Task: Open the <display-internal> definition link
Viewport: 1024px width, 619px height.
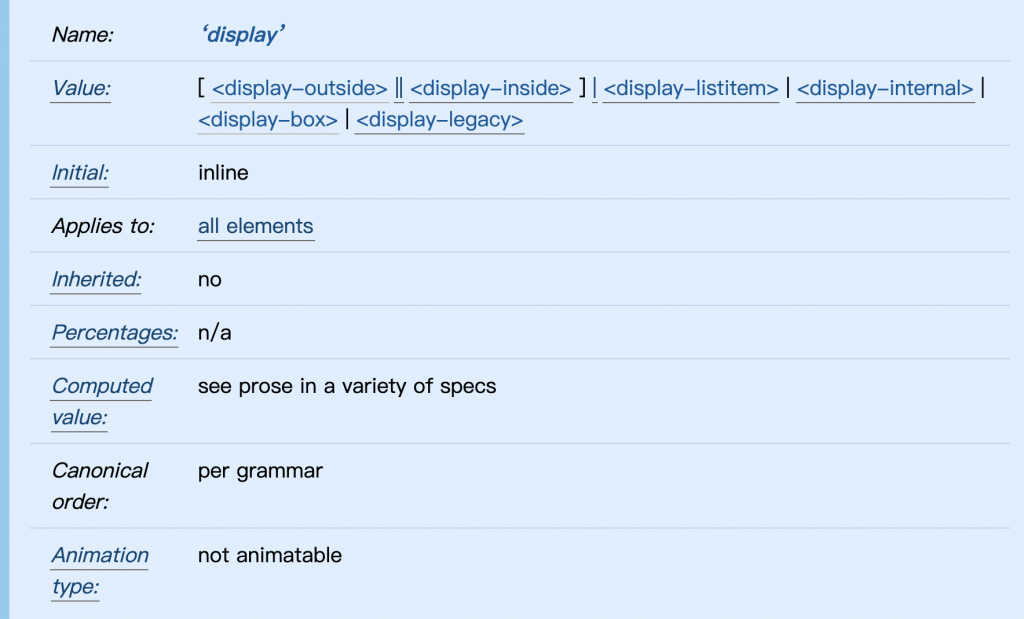Action: tap(885, 88)
